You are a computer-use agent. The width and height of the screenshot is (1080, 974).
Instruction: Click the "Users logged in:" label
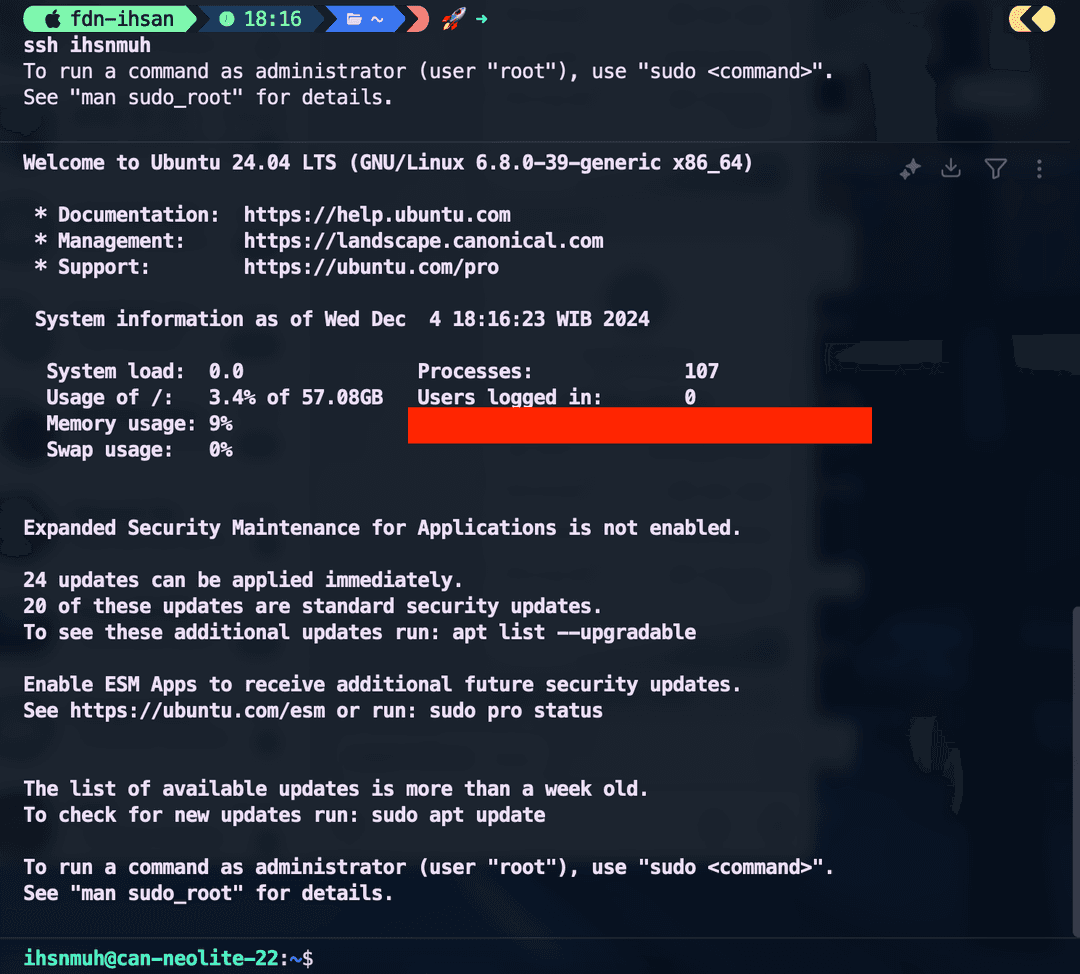[x=510, y=397]
